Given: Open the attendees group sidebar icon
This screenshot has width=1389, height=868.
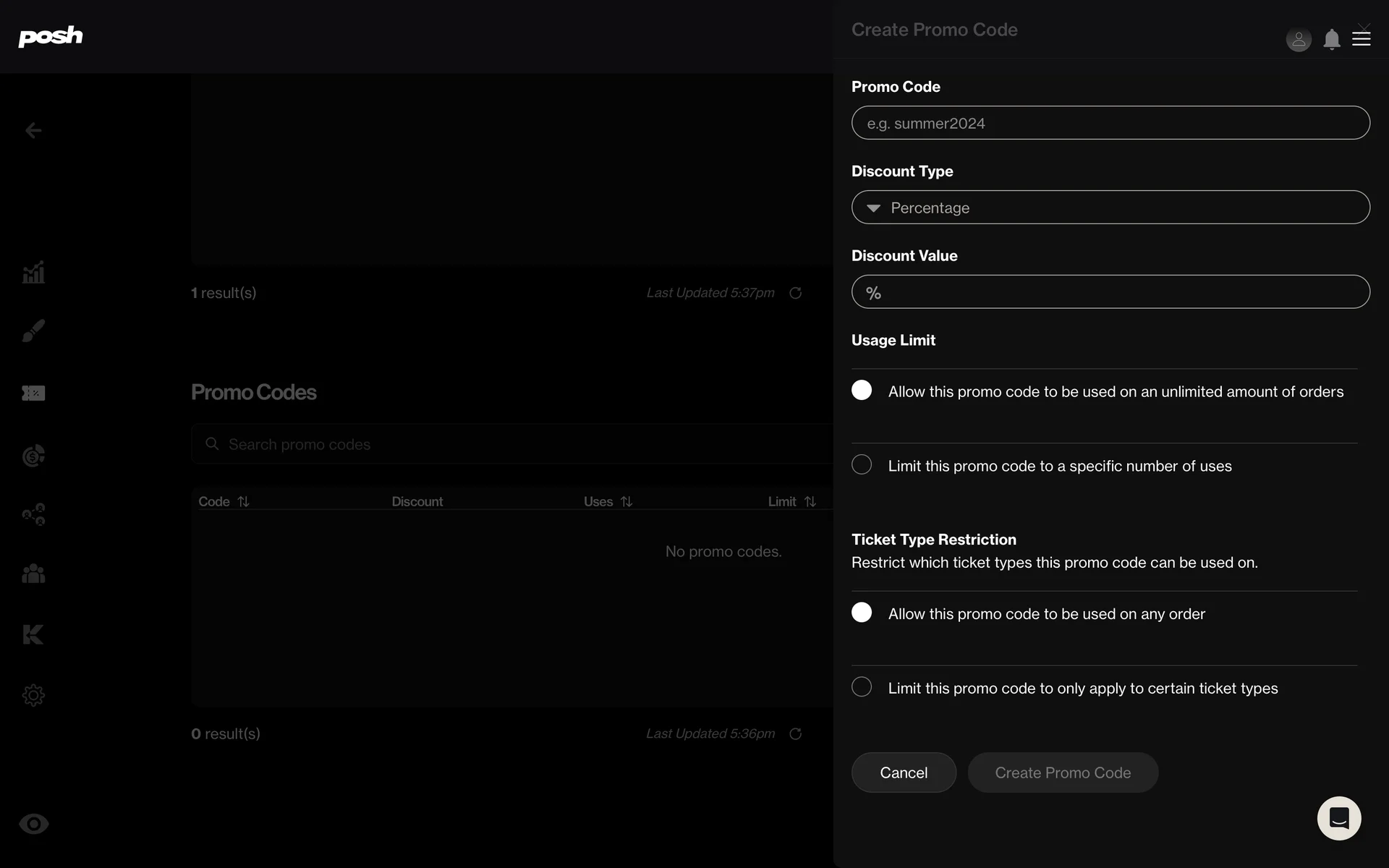Looking at the screenshot, I should (x=33, y=574).
